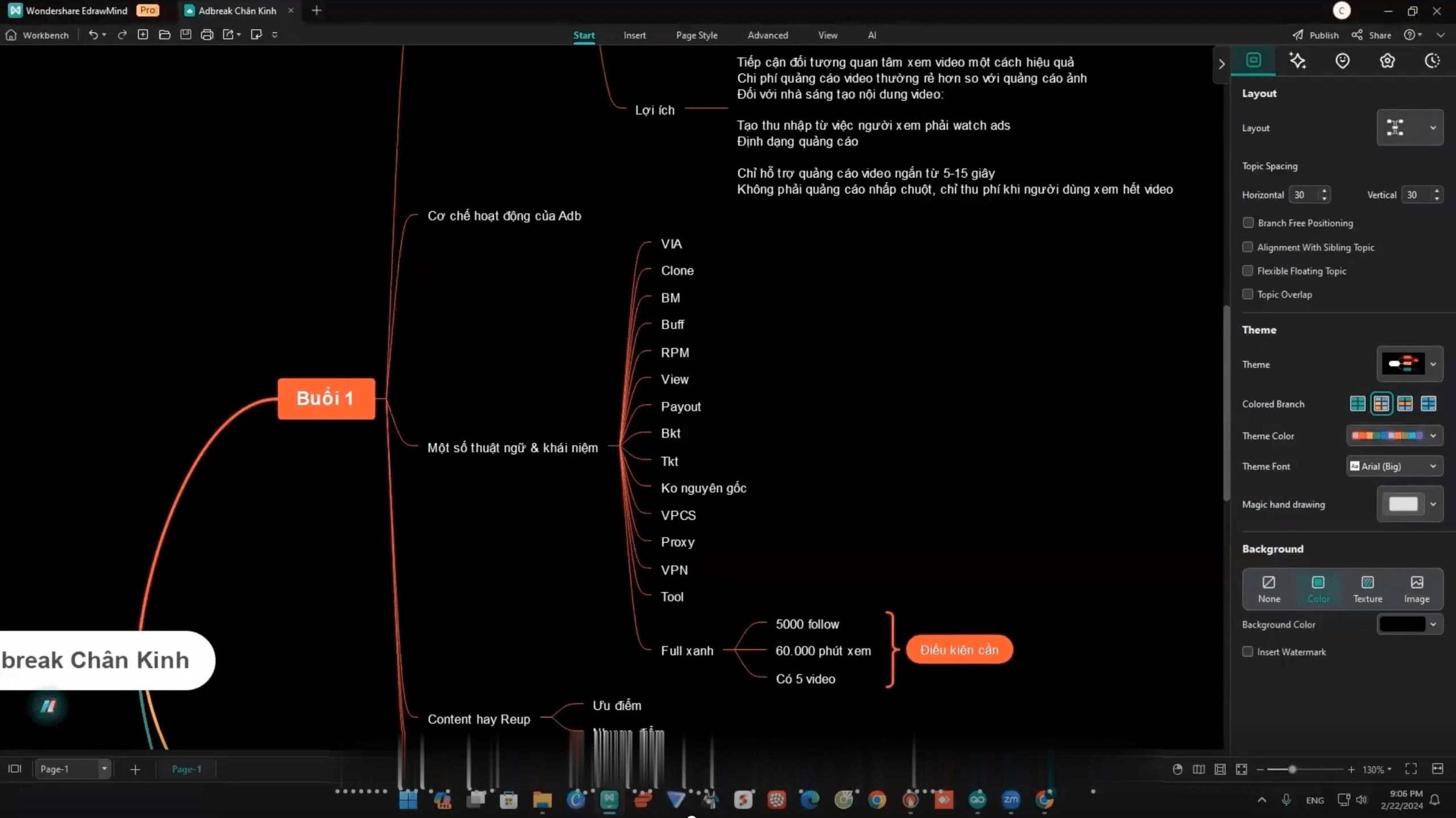This screenshot has height=818, width=1456.
Task: Switch to the Advanced ribbon tab
Action: [x=768, y=35]
